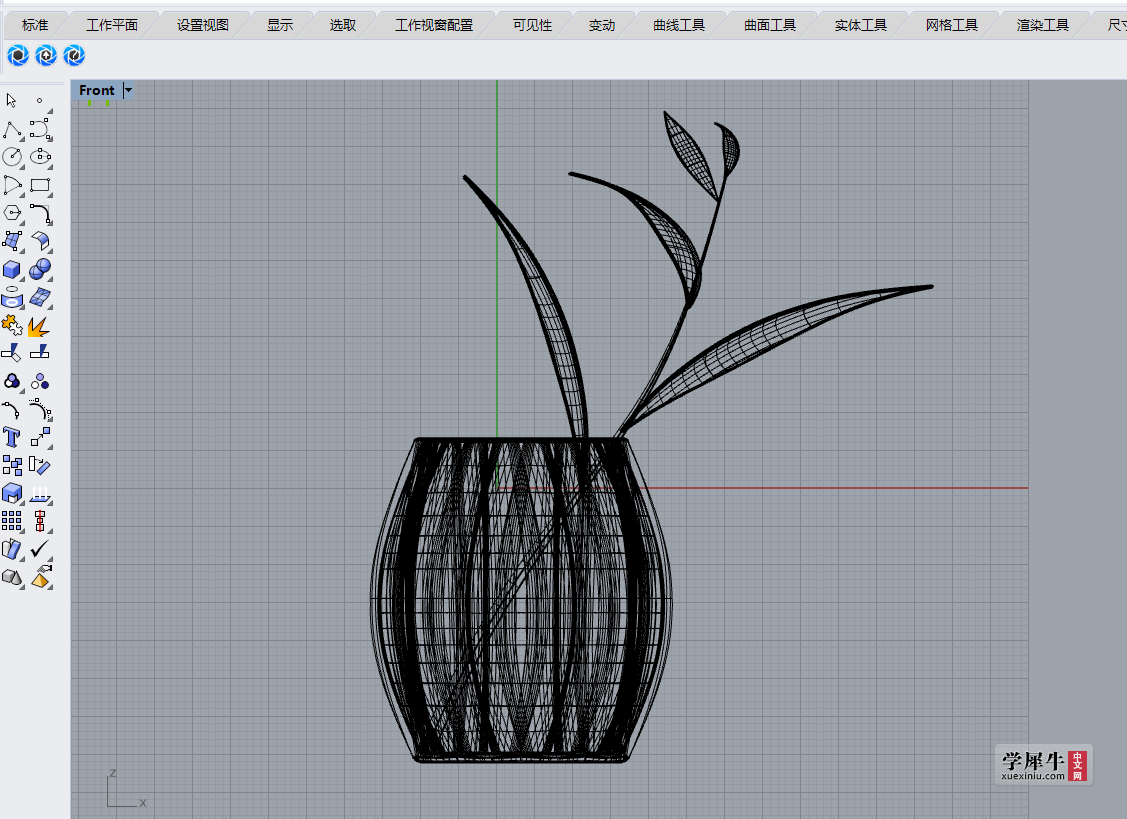Open the edit points curve tool

(40, 410)
